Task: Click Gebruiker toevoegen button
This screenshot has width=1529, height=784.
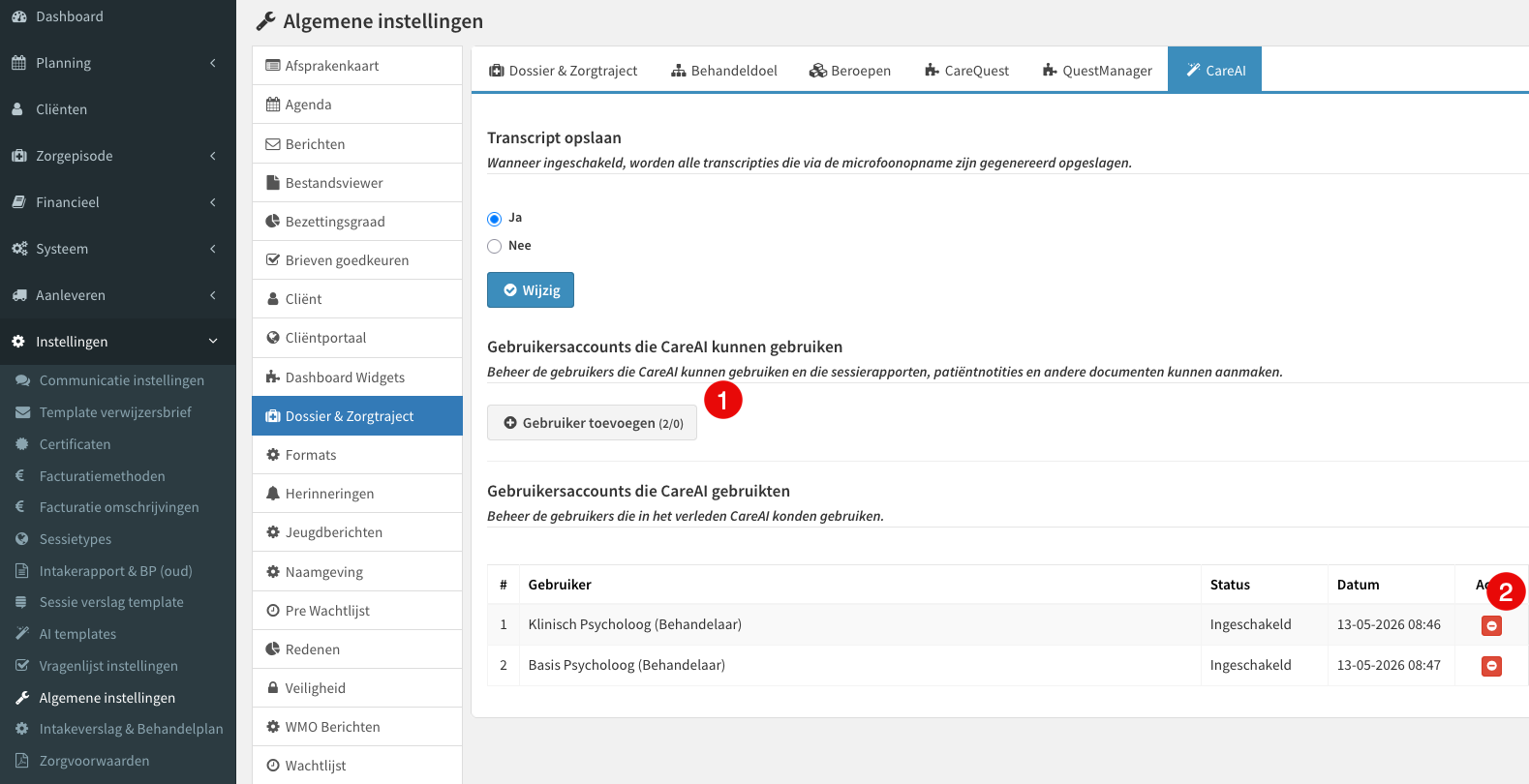Action: click(592, 423)
